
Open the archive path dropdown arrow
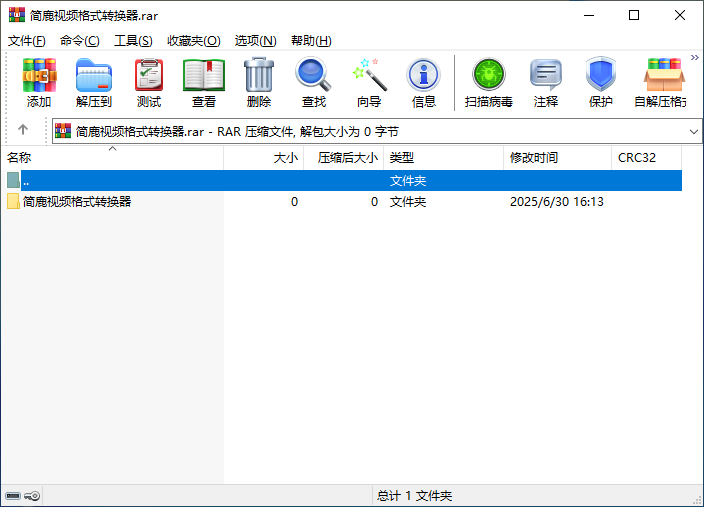(x=694, y=132)
